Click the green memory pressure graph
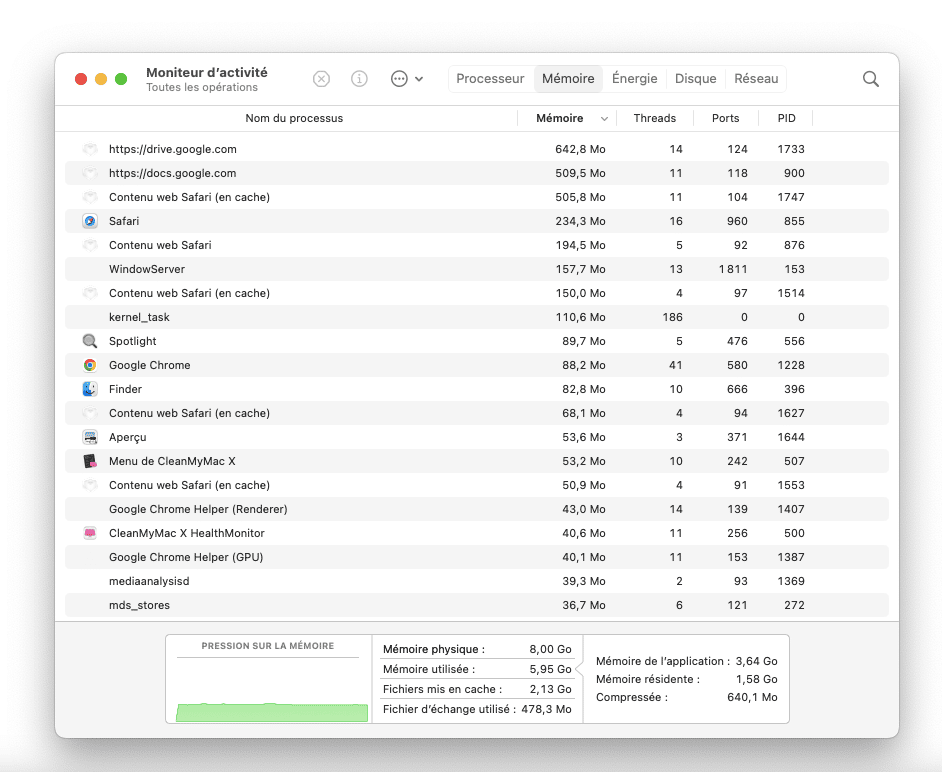The image size is (942, 772). click(x=271, y=711)
